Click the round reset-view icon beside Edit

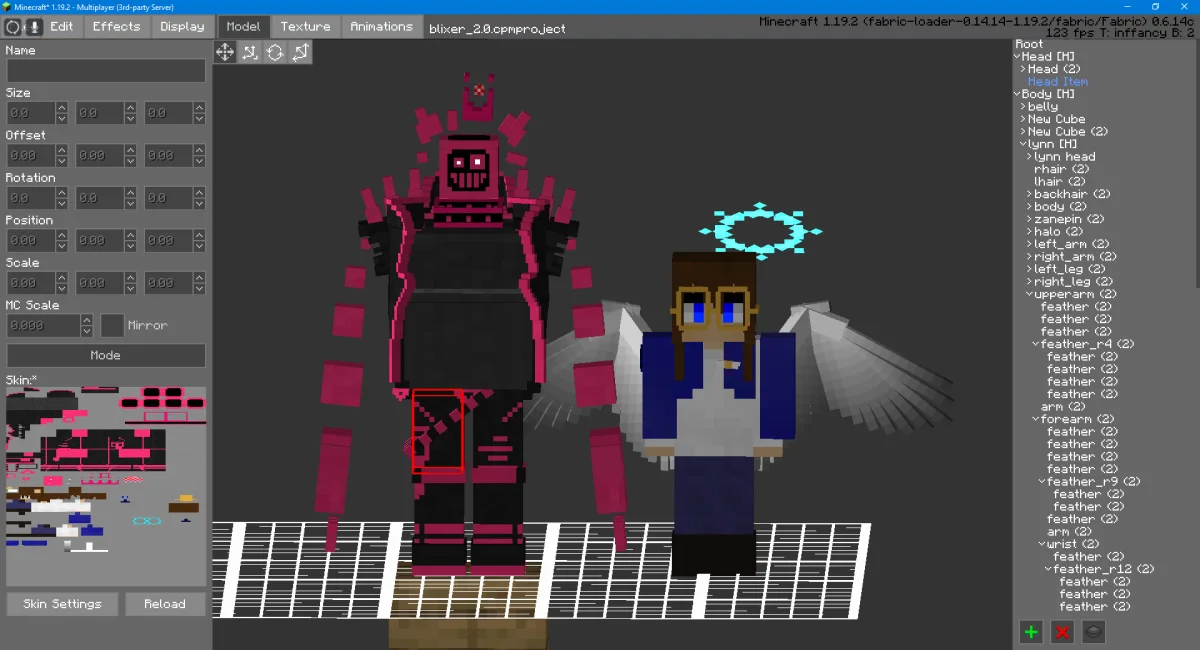pyautogui.click(x=13, y=27)
